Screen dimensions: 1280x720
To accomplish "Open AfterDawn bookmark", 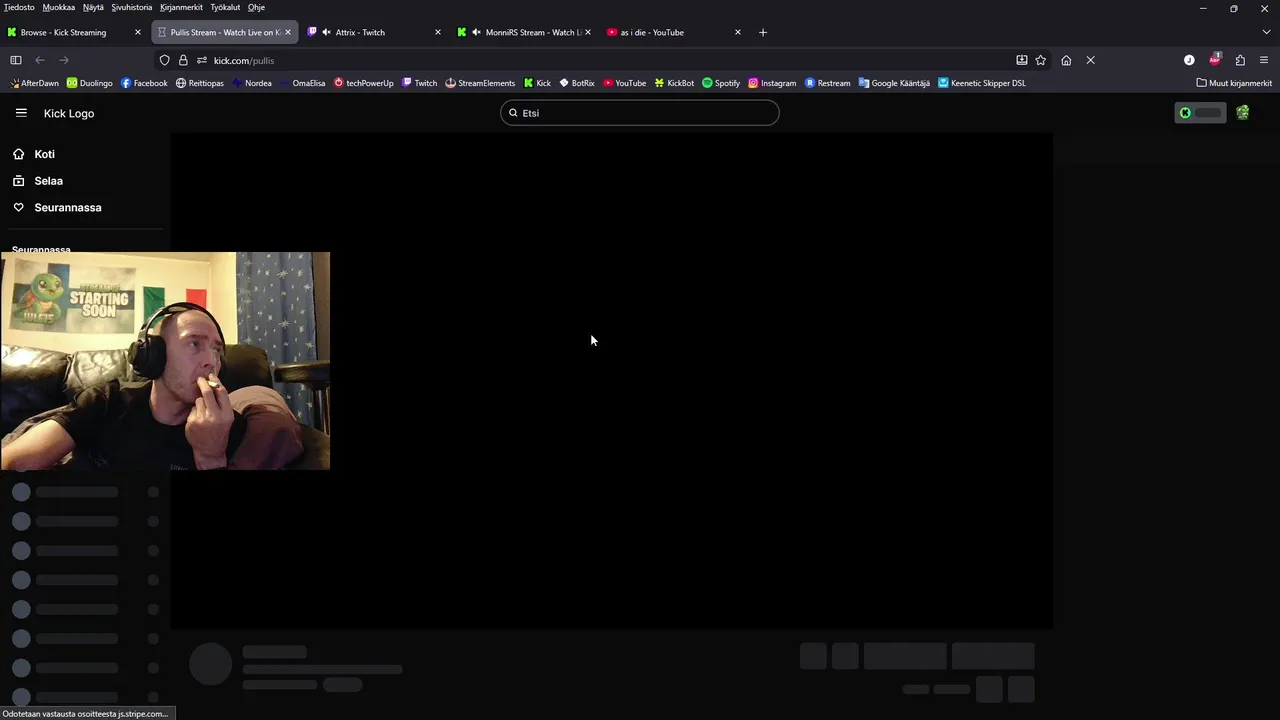I will pyautogui.click(x=35, y=83).
